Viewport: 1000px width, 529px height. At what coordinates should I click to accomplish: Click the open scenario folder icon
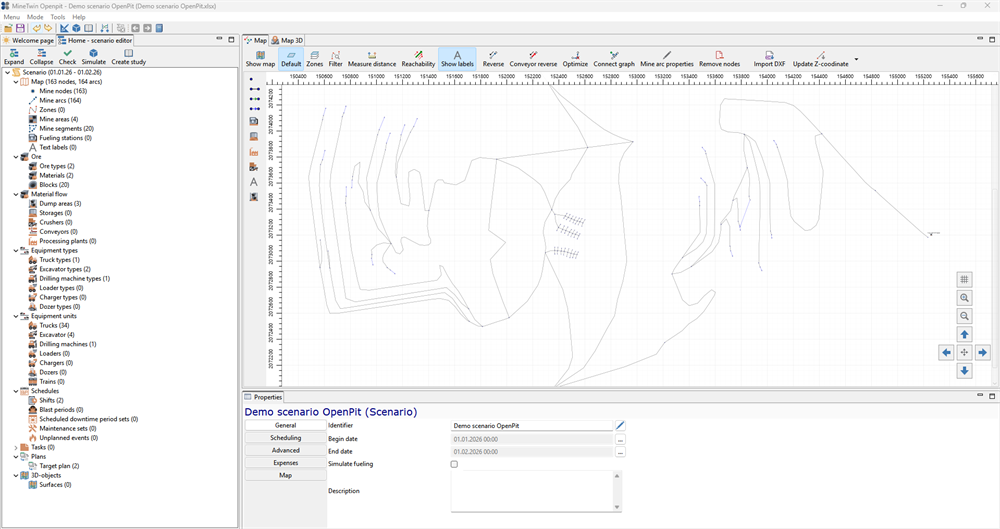pos(8,28)
